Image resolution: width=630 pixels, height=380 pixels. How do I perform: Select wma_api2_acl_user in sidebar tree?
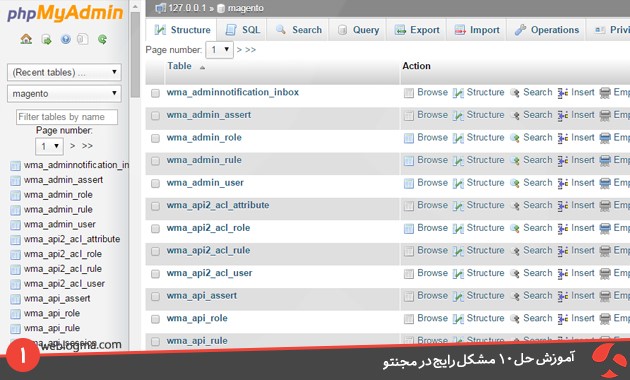(x=64, y=284)
